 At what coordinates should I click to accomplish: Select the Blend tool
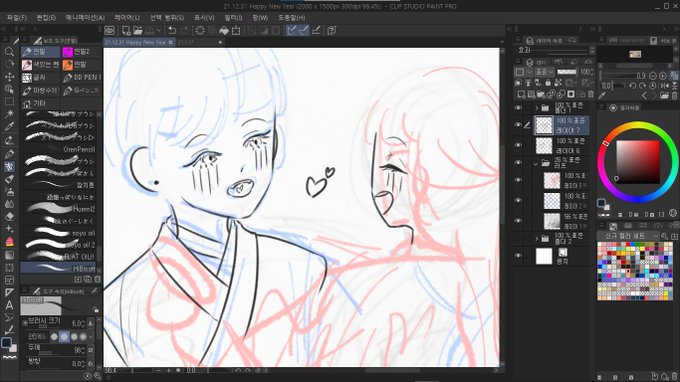click(9, 204)
